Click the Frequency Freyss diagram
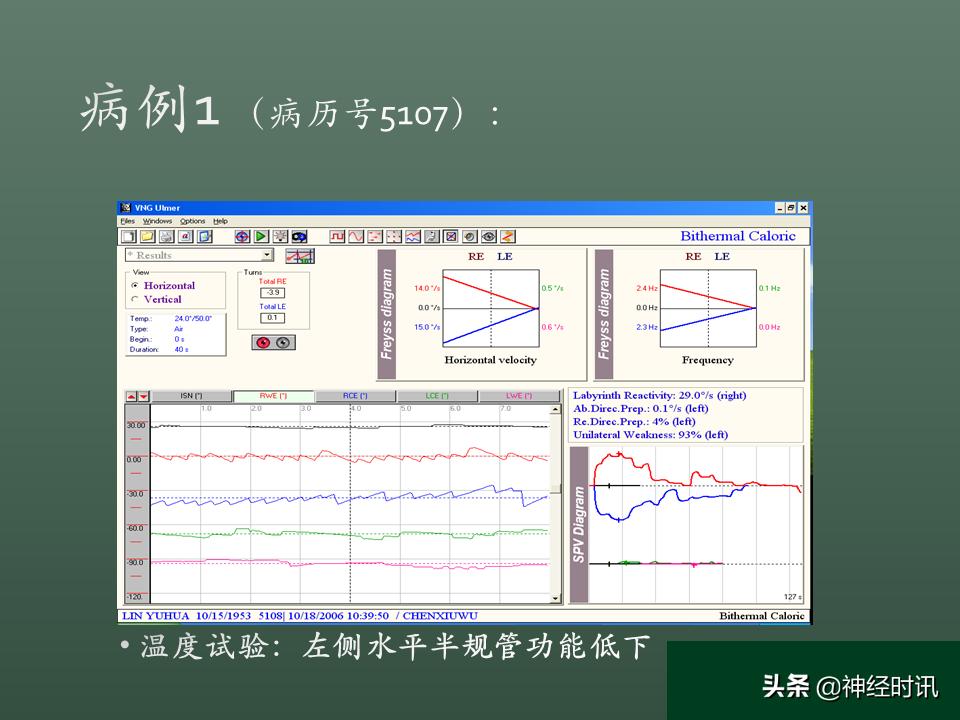Screen dimensions: 960x720 tap(708, 309)
